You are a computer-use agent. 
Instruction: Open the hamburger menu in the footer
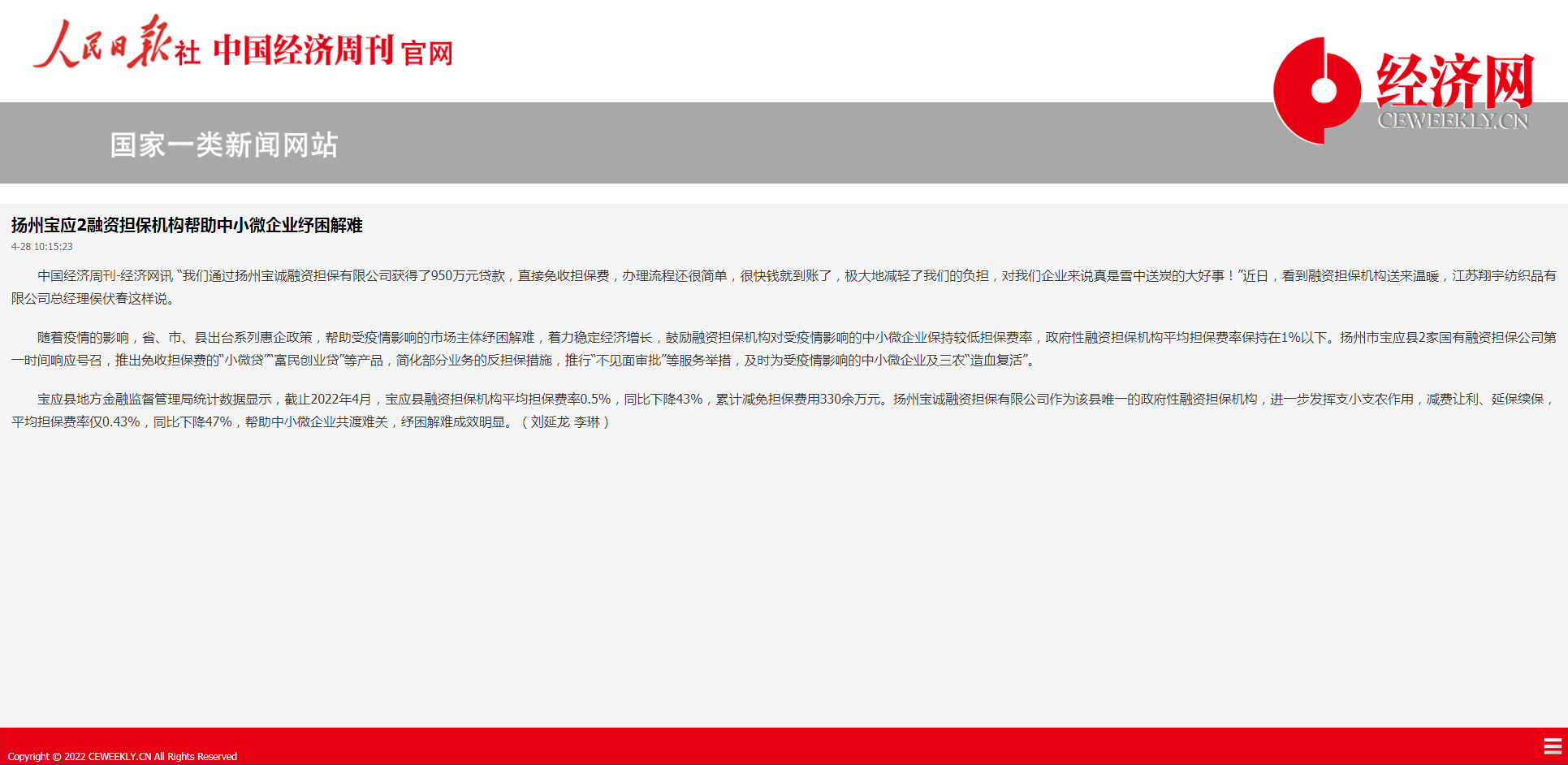point(1552,746)
